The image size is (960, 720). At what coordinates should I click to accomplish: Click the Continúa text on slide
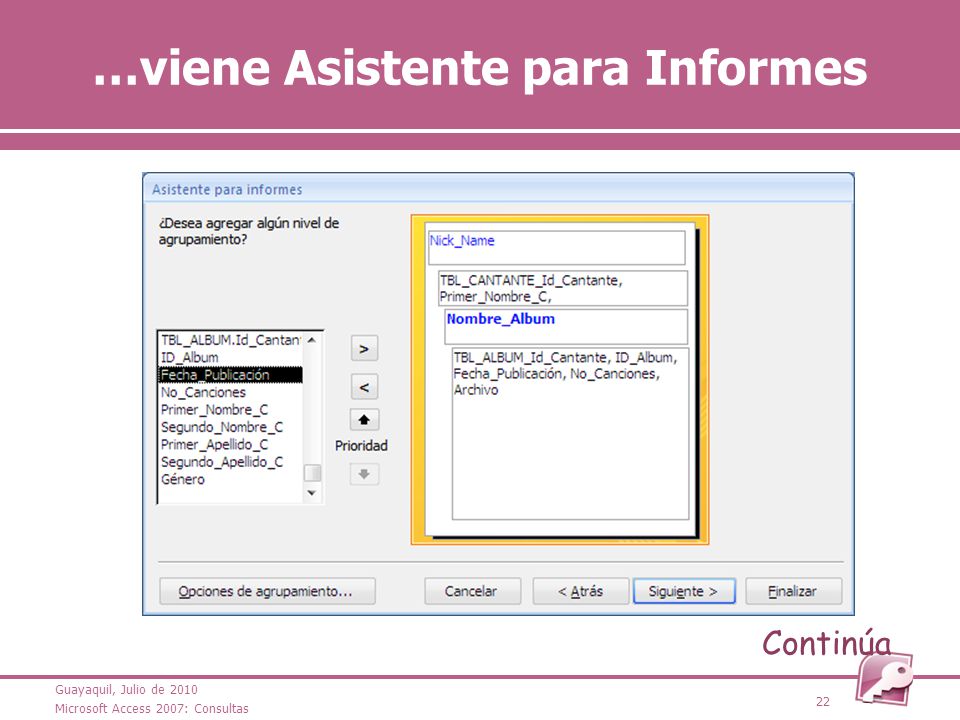coord(827,643)
